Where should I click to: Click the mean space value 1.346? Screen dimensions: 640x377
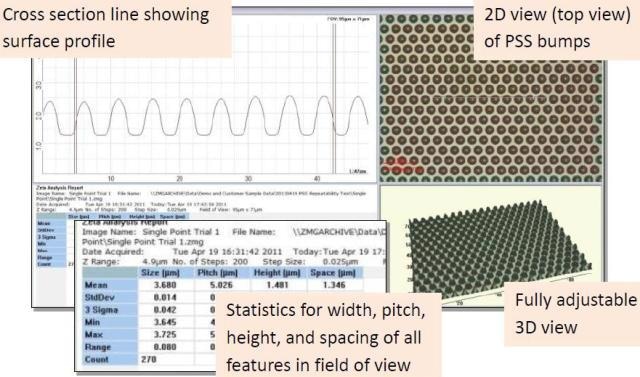point(334,285)
